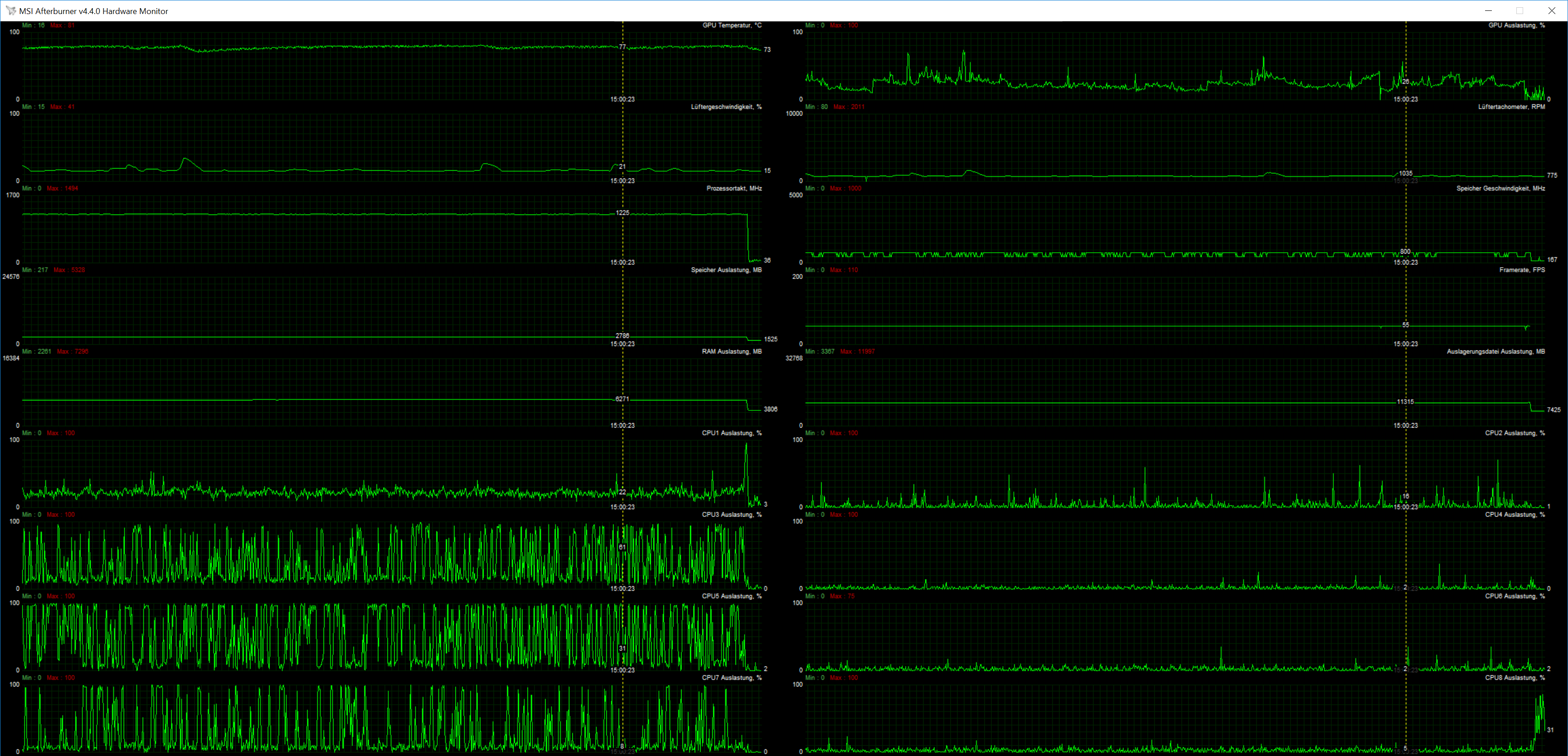Click the Lüftertachometer RPM graph label
Screen dimensions: 1568x756
click(1511, 107)
